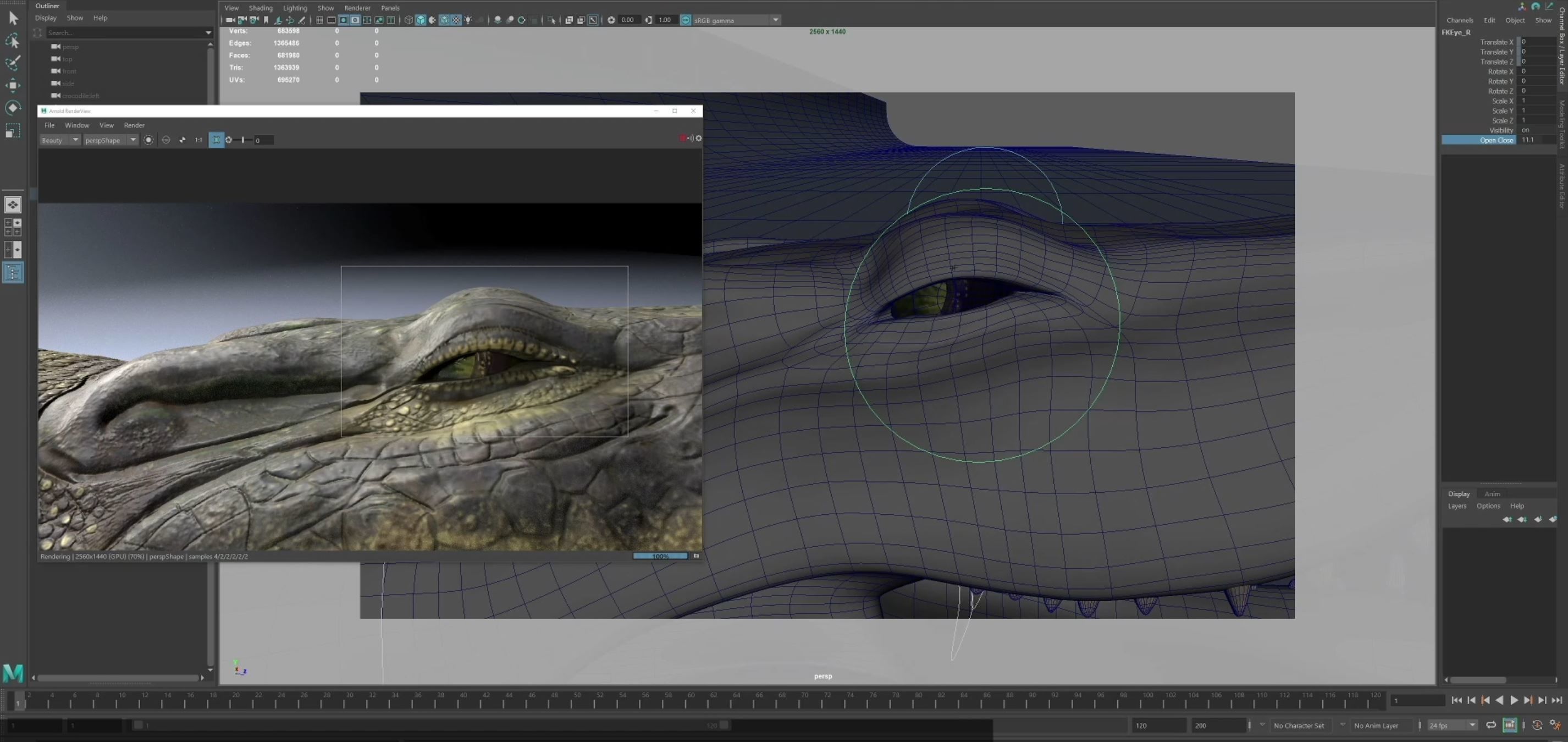This screenshot has width=1568, height=742.
Task: Open Outliner Display menu
Action: coord(46,18)
